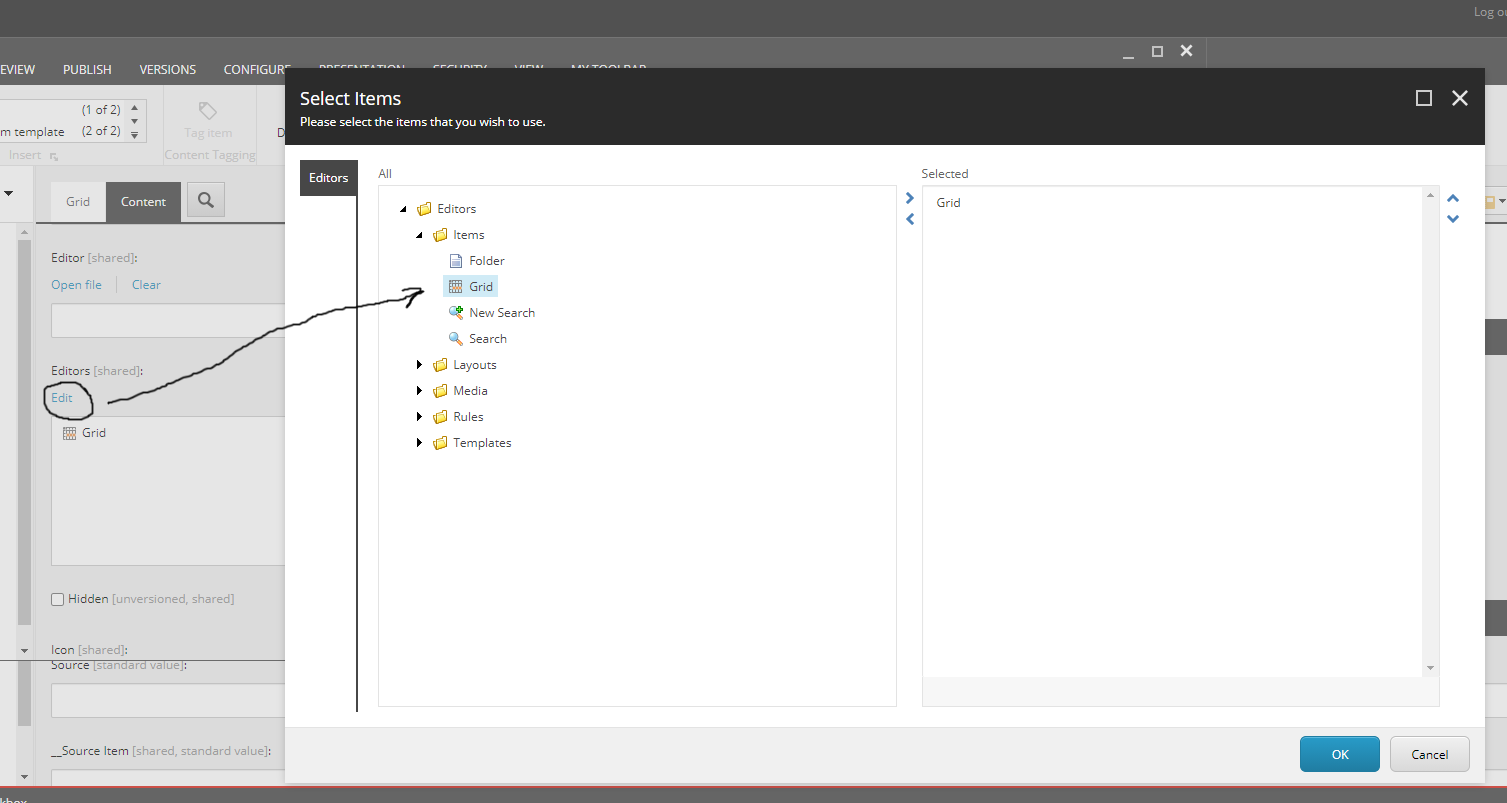1507x803 pixels.
Task: Open the PUBLISH menu
Action: 87,69
